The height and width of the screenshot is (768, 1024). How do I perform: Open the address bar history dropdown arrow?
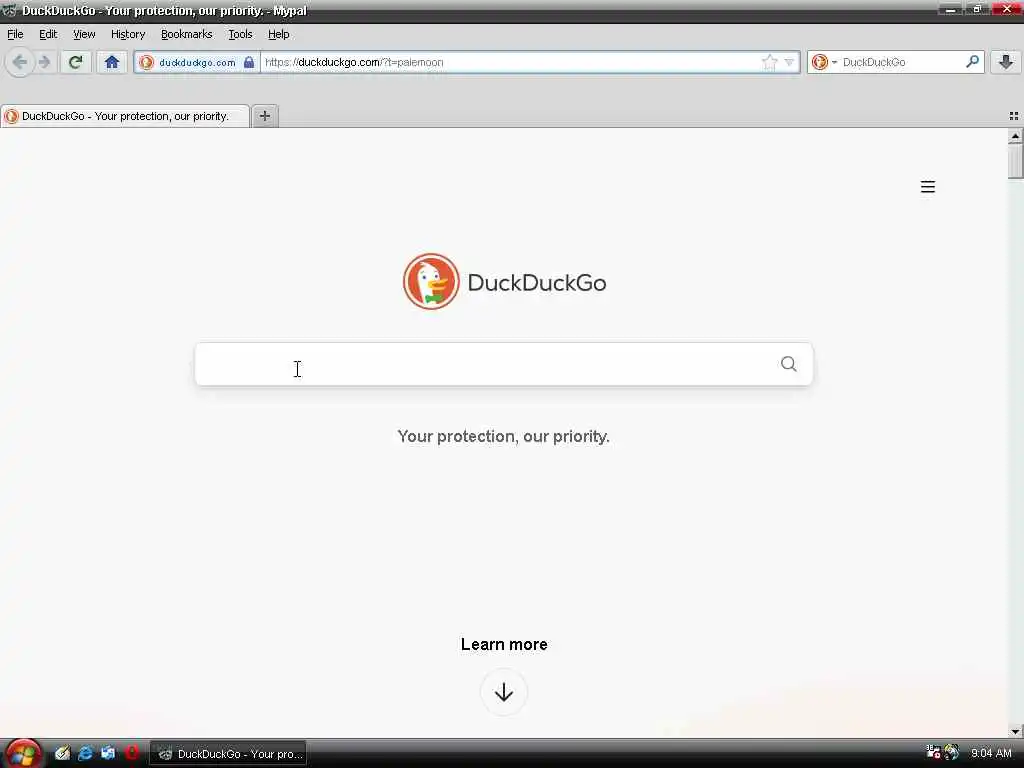pyautogui.click(x=789, y=62)
